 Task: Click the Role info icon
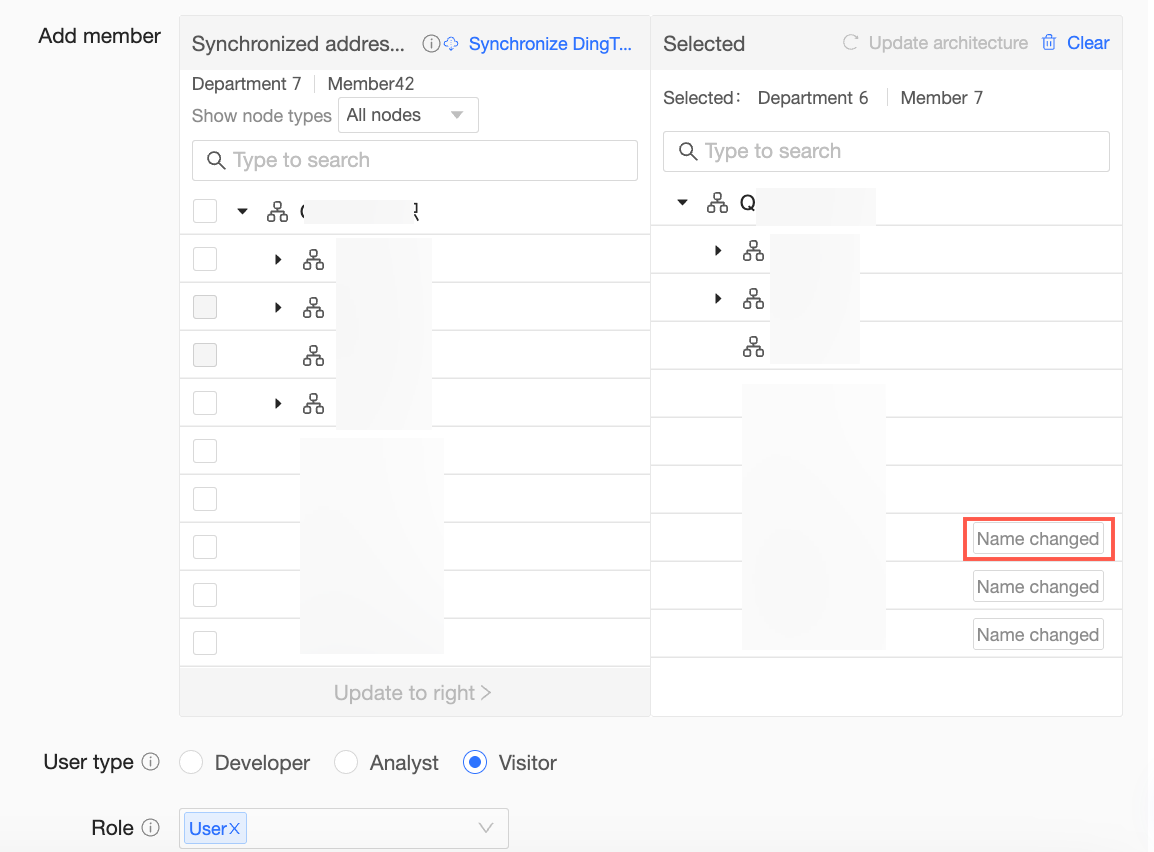(x=150, y=828)
